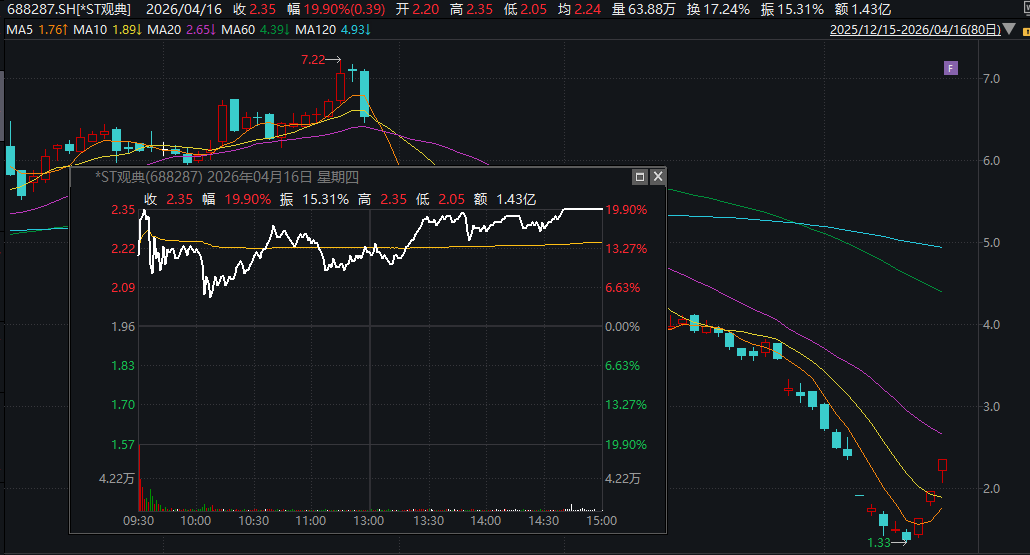1030x555 pixels.
Task: Select the 13:00 time label on intraday axis
Action: [x=369, y=521]
